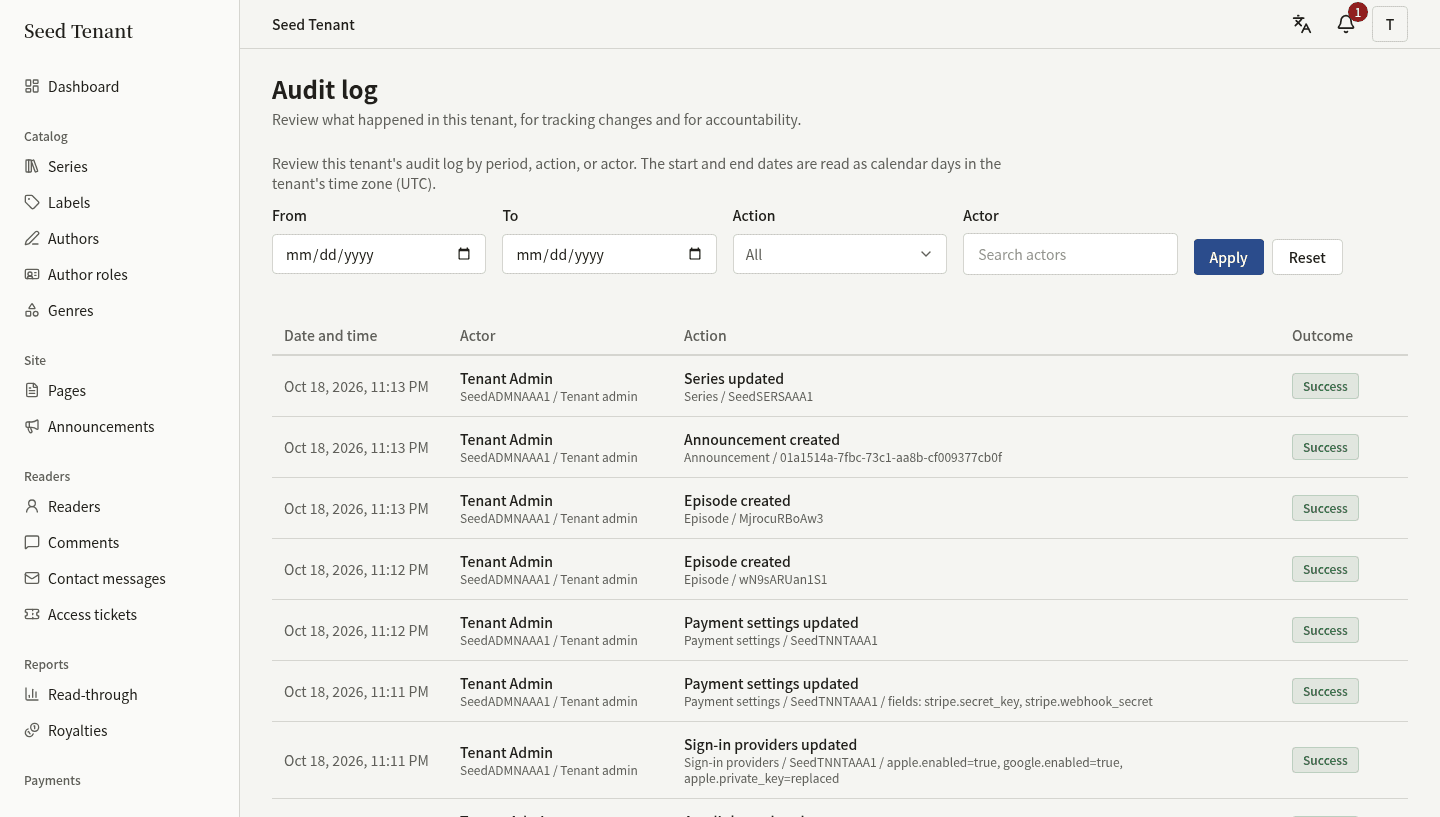1440x817 pixels.
Task: Click Success badge for Series updated
Action: 1325,386
